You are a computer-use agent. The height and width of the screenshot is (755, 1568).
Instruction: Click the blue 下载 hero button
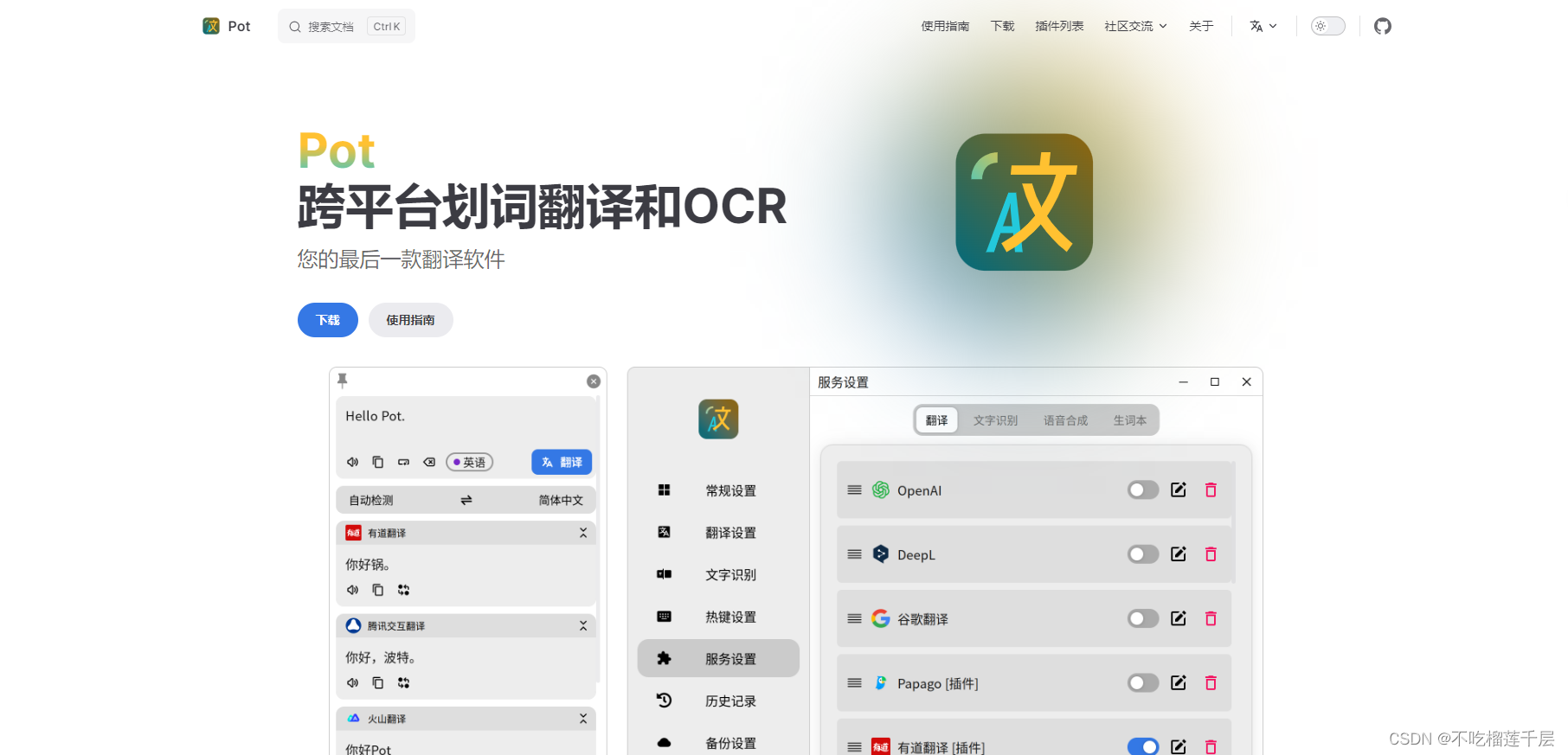328,320
